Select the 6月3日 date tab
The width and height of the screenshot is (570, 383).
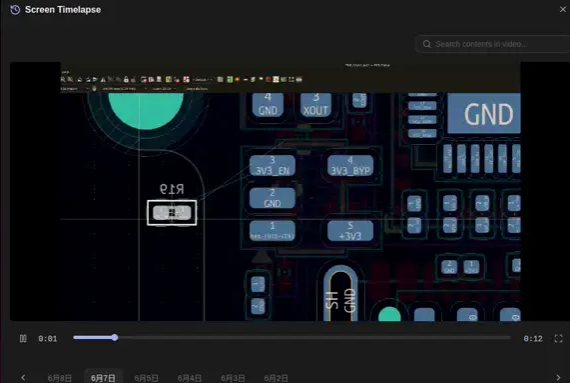[x=233, y=378]
